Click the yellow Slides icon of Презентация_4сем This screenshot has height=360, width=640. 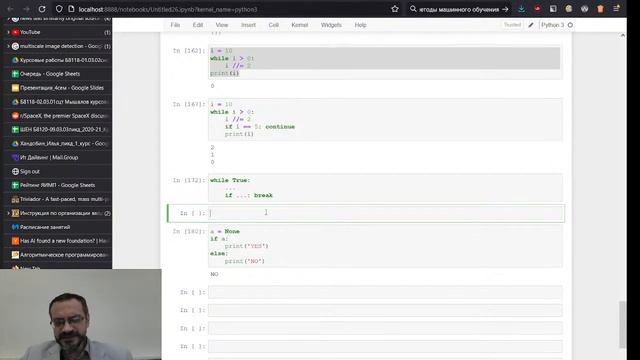click(15, 88)
